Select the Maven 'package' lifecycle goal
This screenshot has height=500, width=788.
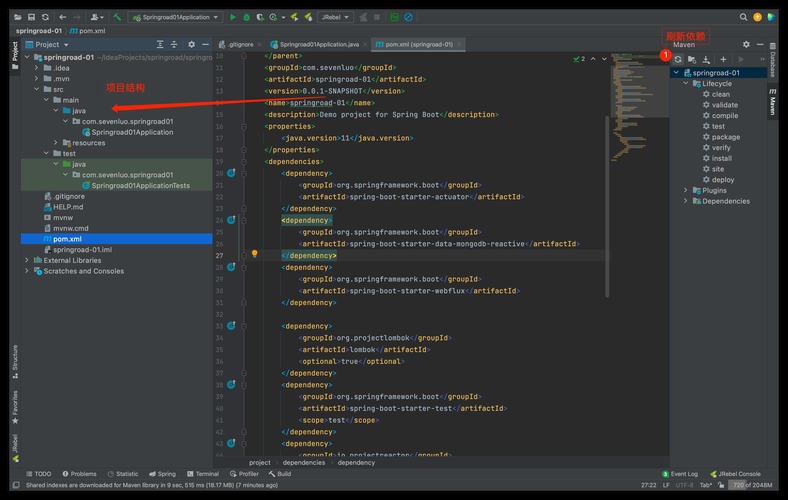(726, 137)
